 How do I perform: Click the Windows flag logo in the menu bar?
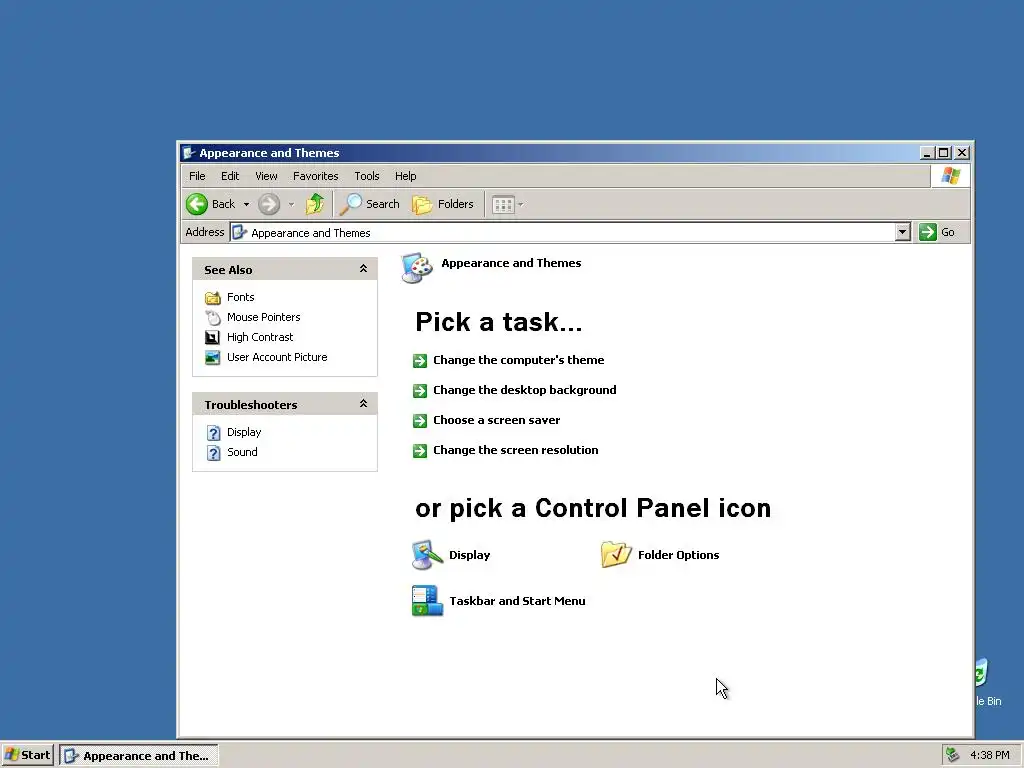pyautogui.click(x=951, y=176)
